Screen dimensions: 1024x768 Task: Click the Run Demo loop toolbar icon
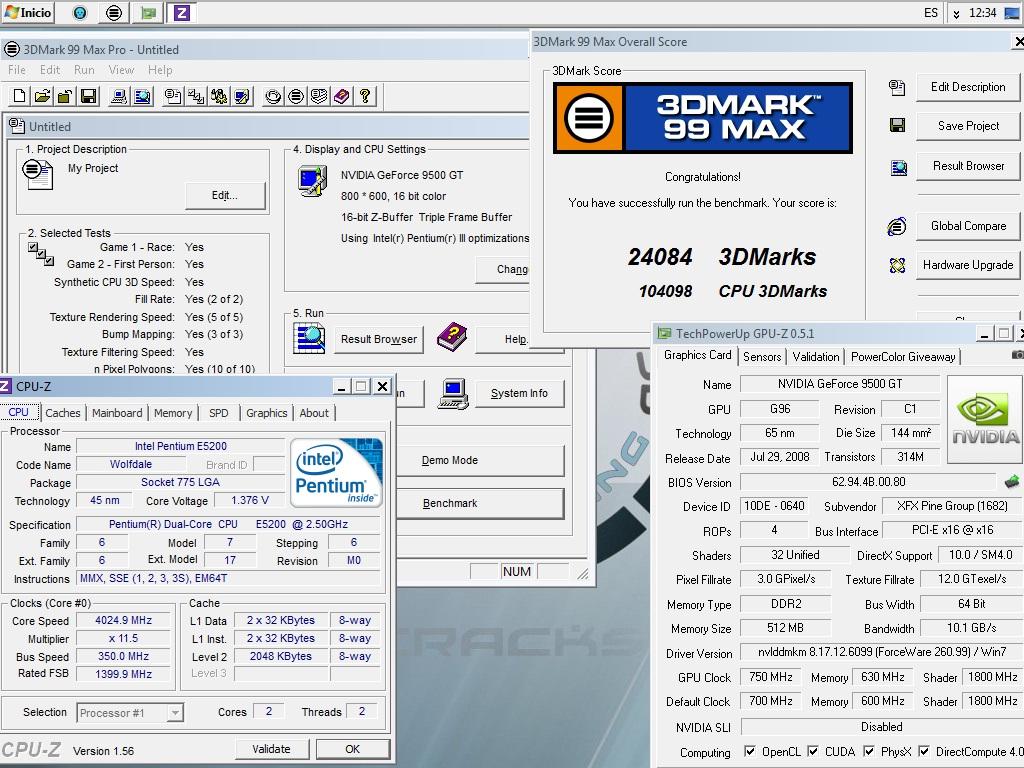273,97
